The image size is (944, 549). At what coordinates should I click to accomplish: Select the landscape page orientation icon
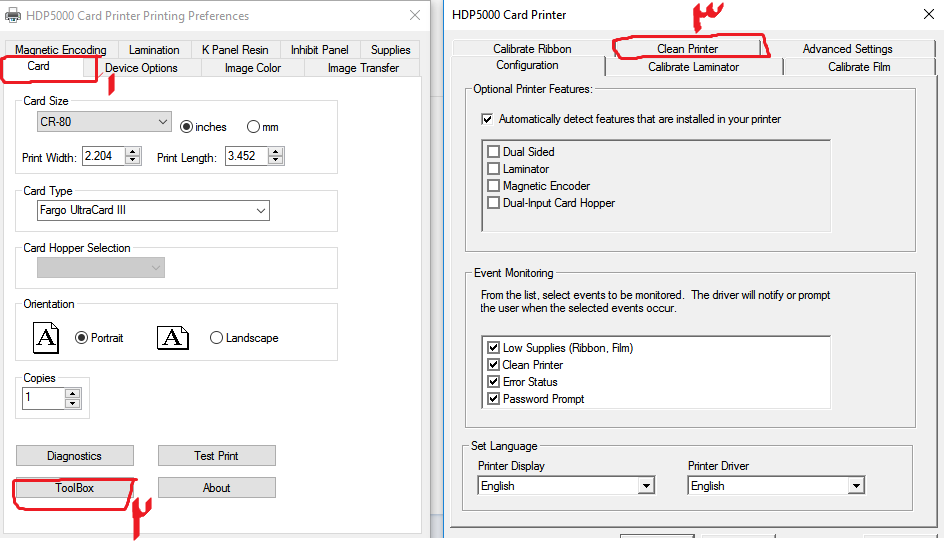tap(173, 338)
